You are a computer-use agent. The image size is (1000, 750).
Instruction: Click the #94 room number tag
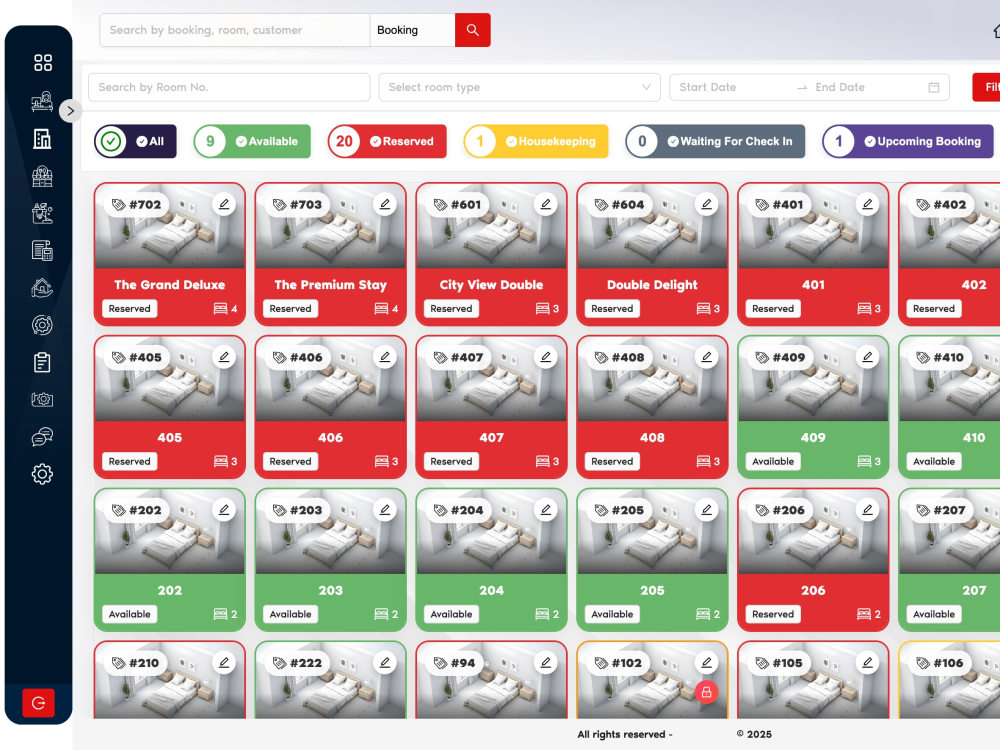click(455, 663)
